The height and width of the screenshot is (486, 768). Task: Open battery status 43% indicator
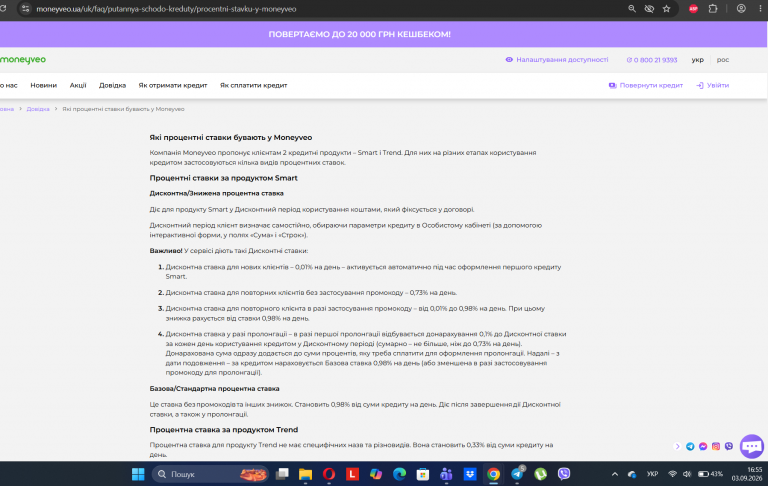tap(710, 474)
